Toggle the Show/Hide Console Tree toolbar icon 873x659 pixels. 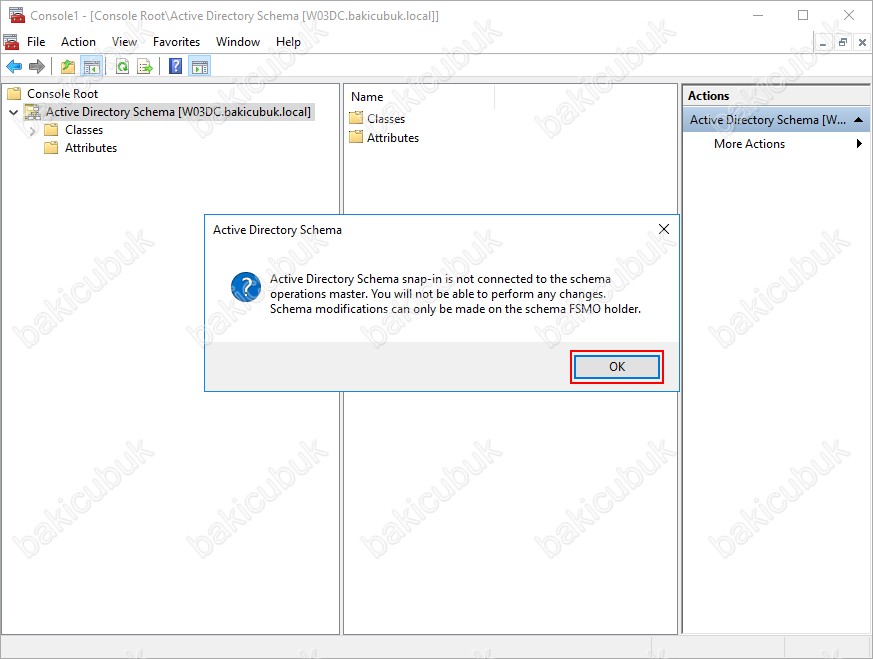92,67
